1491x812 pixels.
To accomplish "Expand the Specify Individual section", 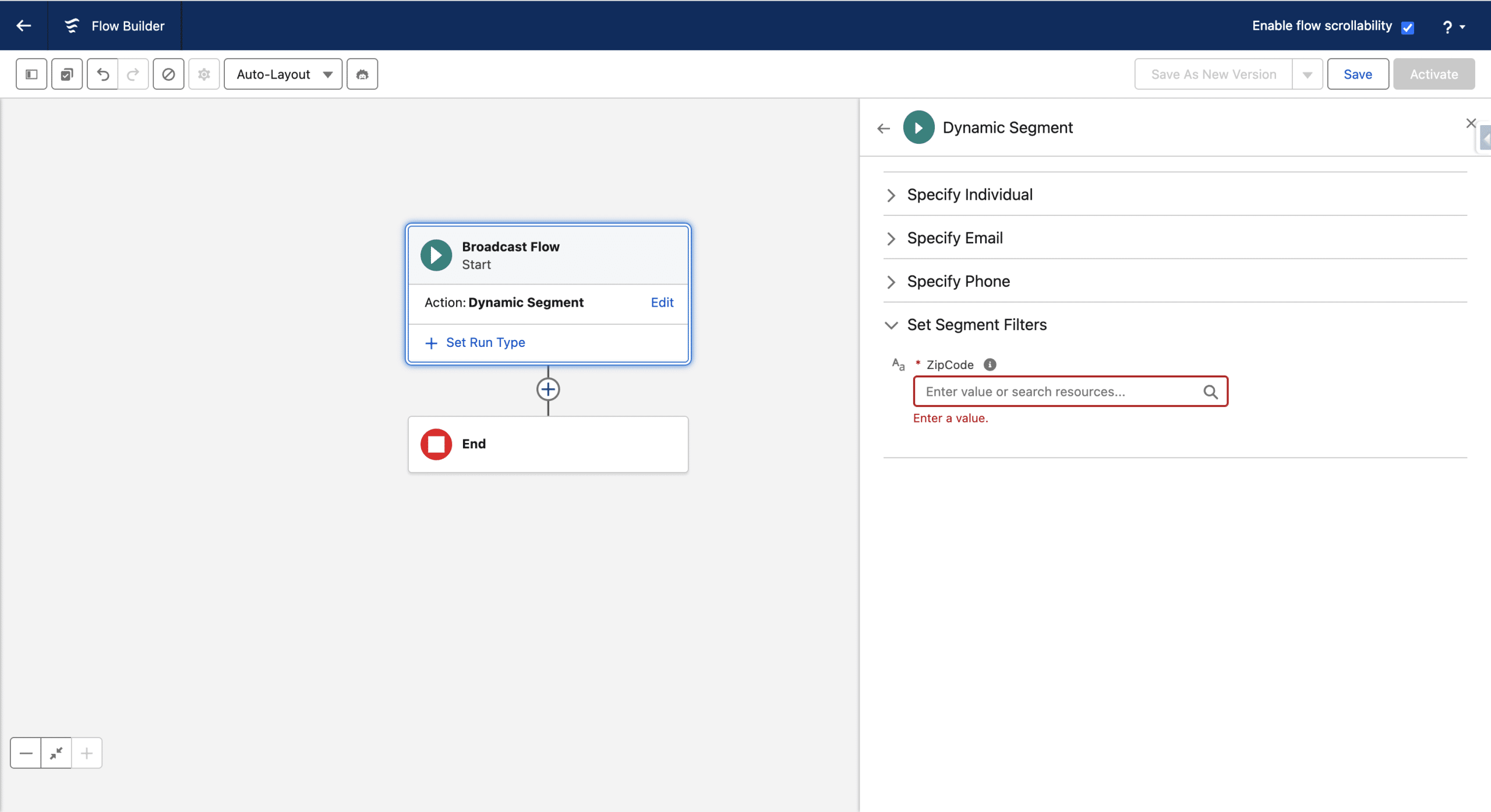I will pyautogui.click(x=970, y=194).
